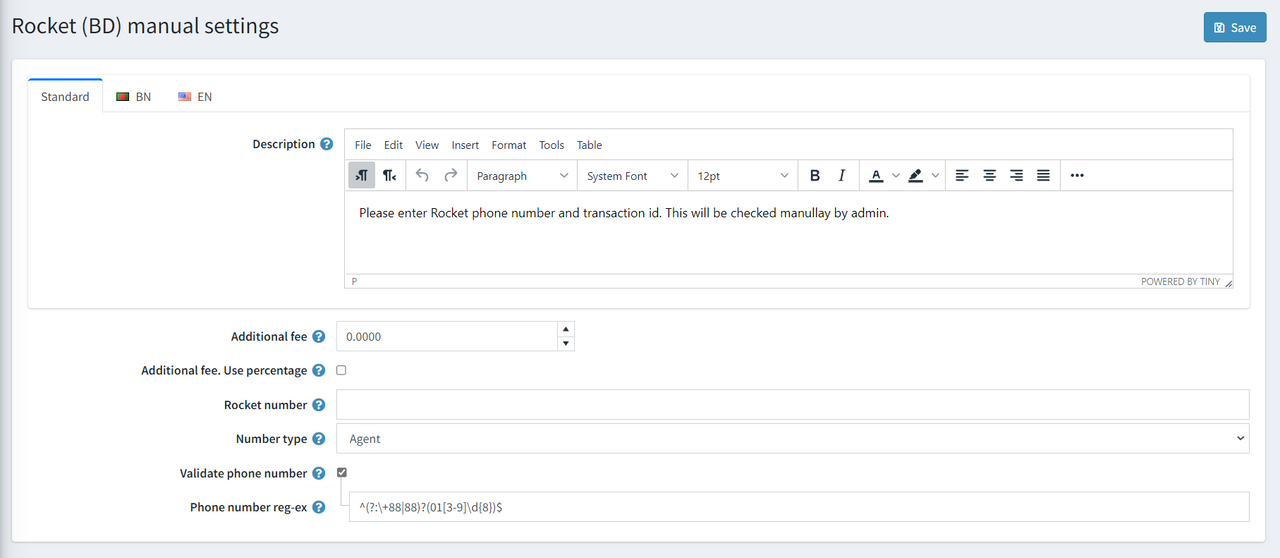Apply the text color

click(876, 175)
